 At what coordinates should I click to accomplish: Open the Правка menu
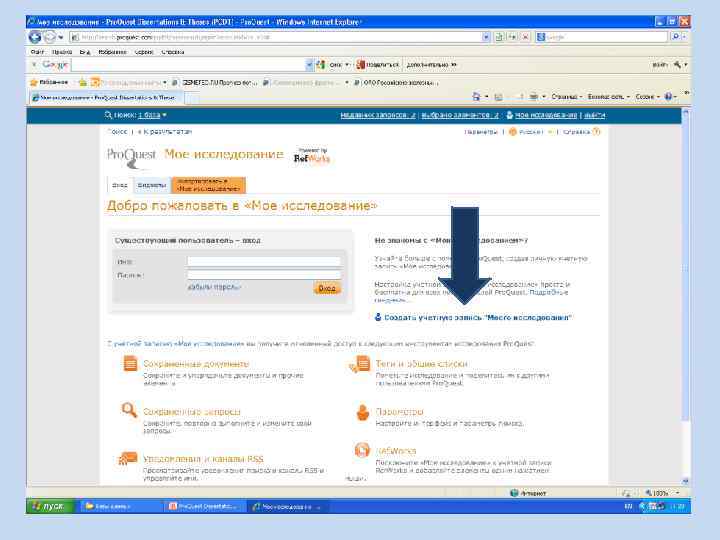tap(62, 52)
